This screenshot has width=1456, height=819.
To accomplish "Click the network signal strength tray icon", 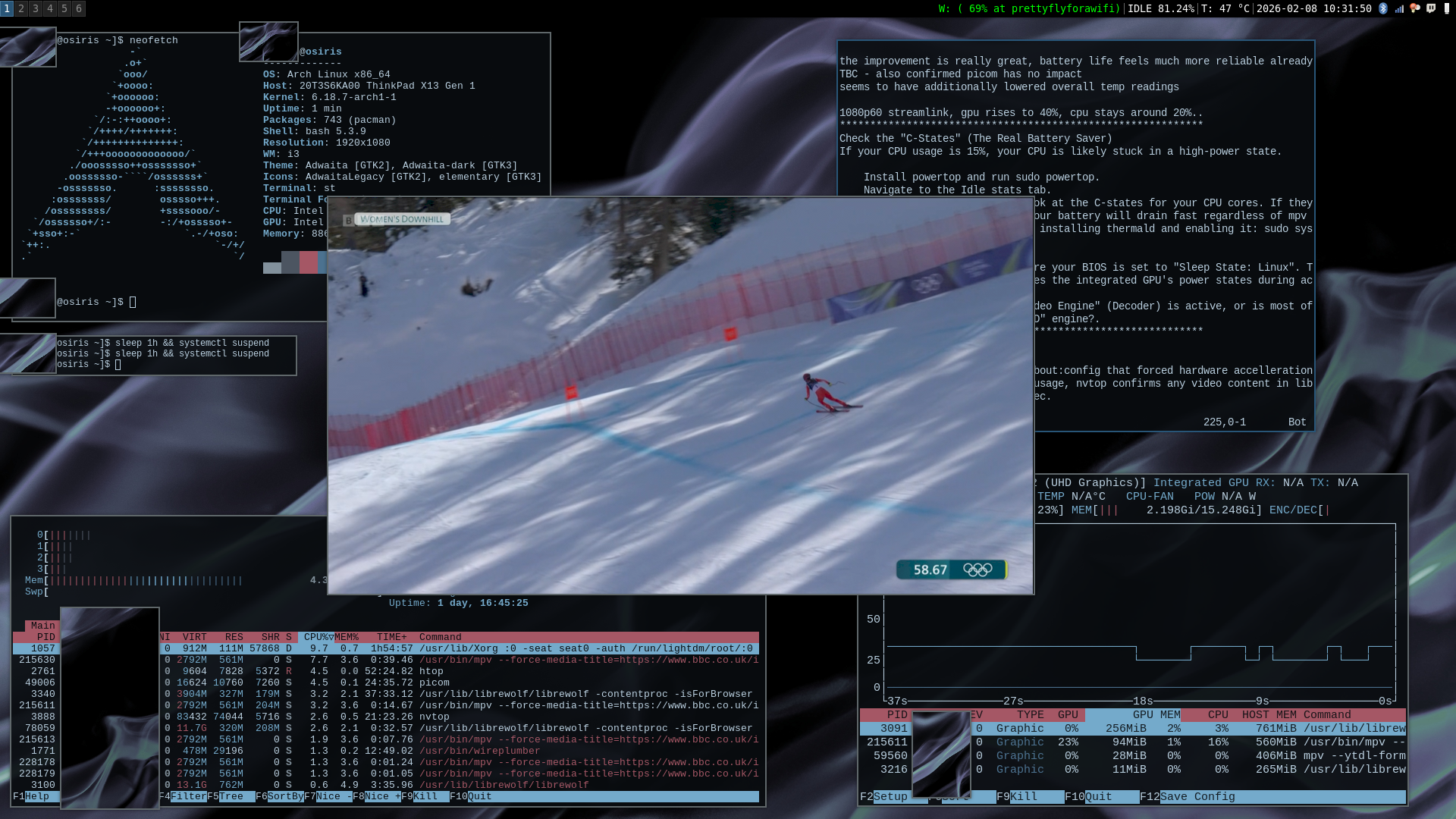I will pos(1399,8).
